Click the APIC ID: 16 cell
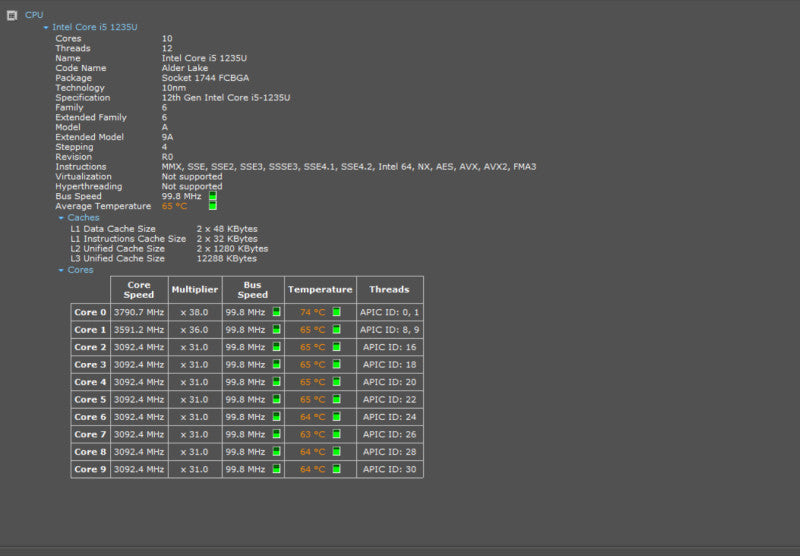Screen dimensions: 800x556 (x=389, y=347)
